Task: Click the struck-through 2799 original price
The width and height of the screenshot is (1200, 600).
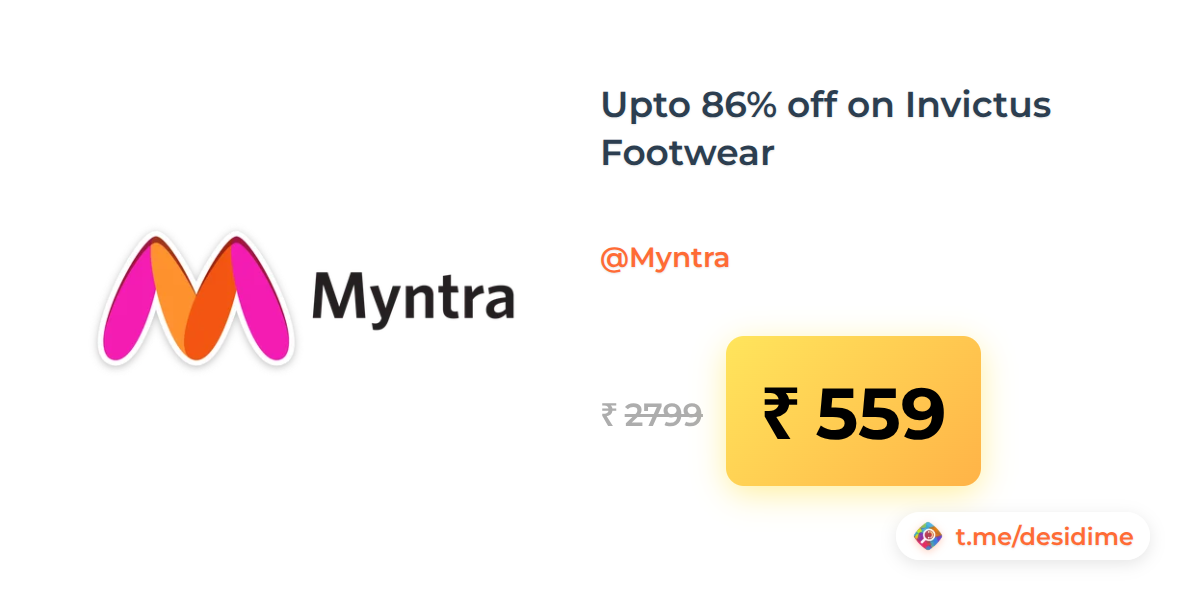Action: pyautogui.click(x=663, y=414)
